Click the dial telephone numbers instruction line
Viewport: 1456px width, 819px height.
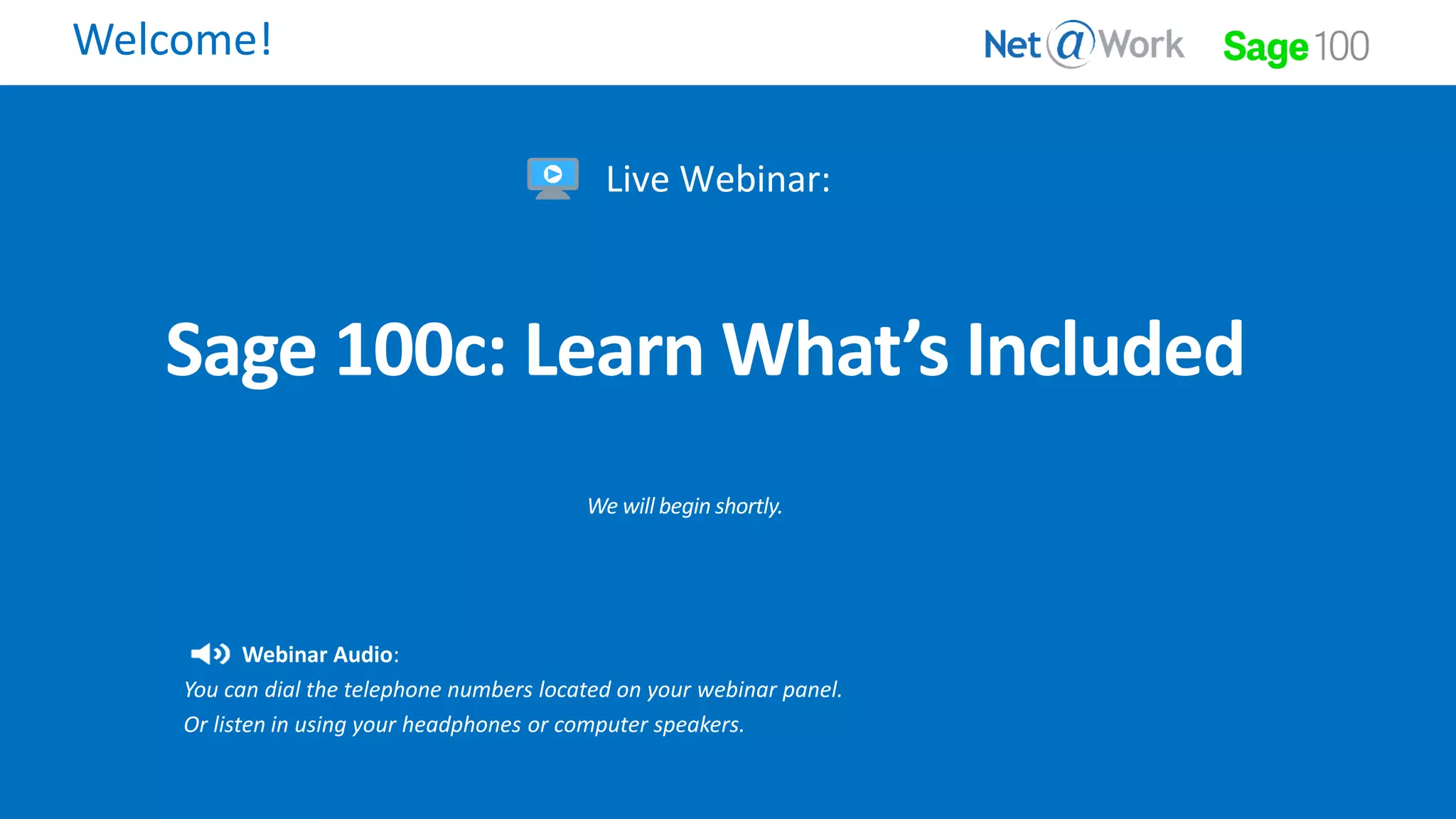(513, 690)
